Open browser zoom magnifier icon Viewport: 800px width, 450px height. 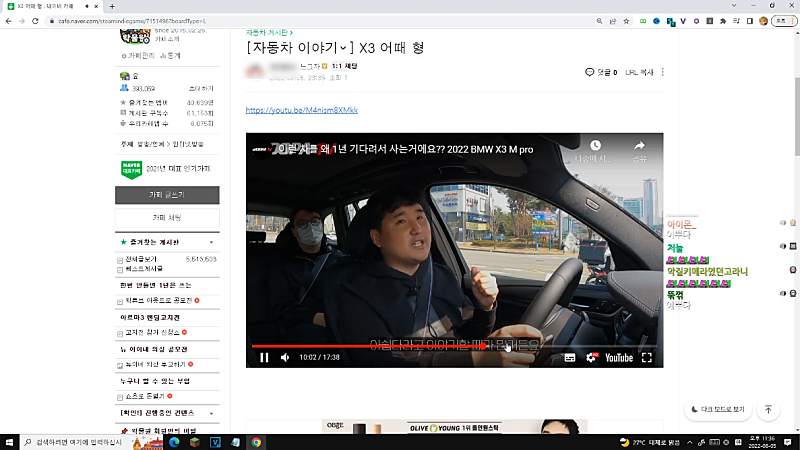click(599, 21)
